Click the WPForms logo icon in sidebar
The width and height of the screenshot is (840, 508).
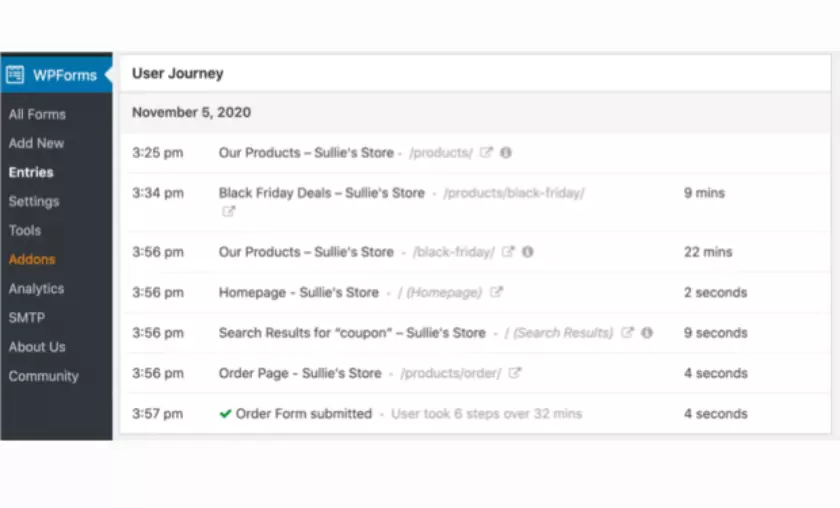coord(15,74)
